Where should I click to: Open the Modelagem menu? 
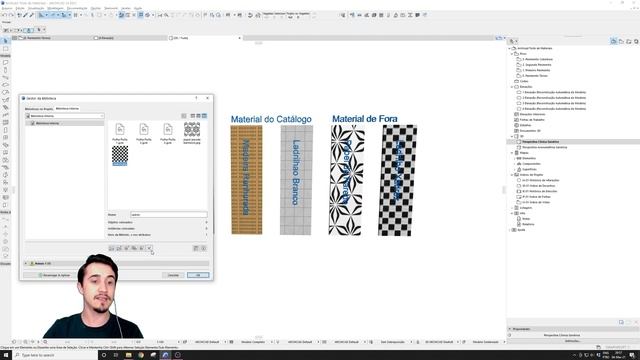(56, 8)
